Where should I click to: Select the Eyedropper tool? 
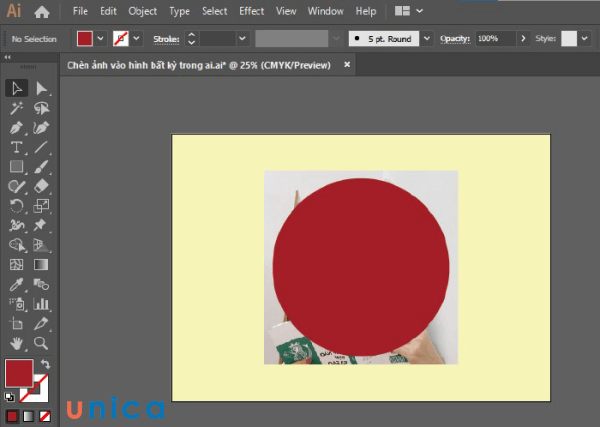coord(17,284)
